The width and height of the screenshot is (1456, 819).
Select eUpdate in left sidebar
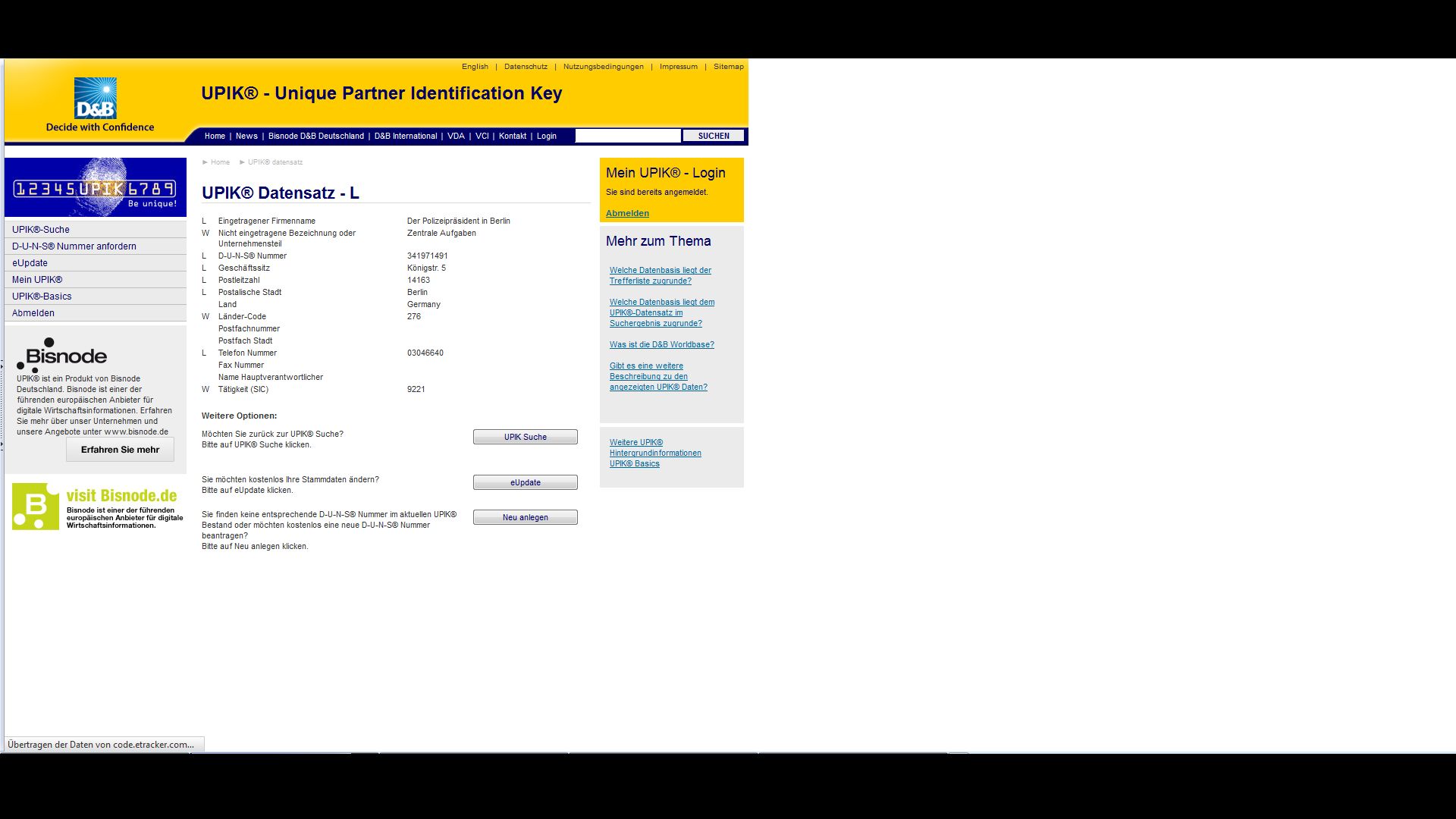[96, 263]
